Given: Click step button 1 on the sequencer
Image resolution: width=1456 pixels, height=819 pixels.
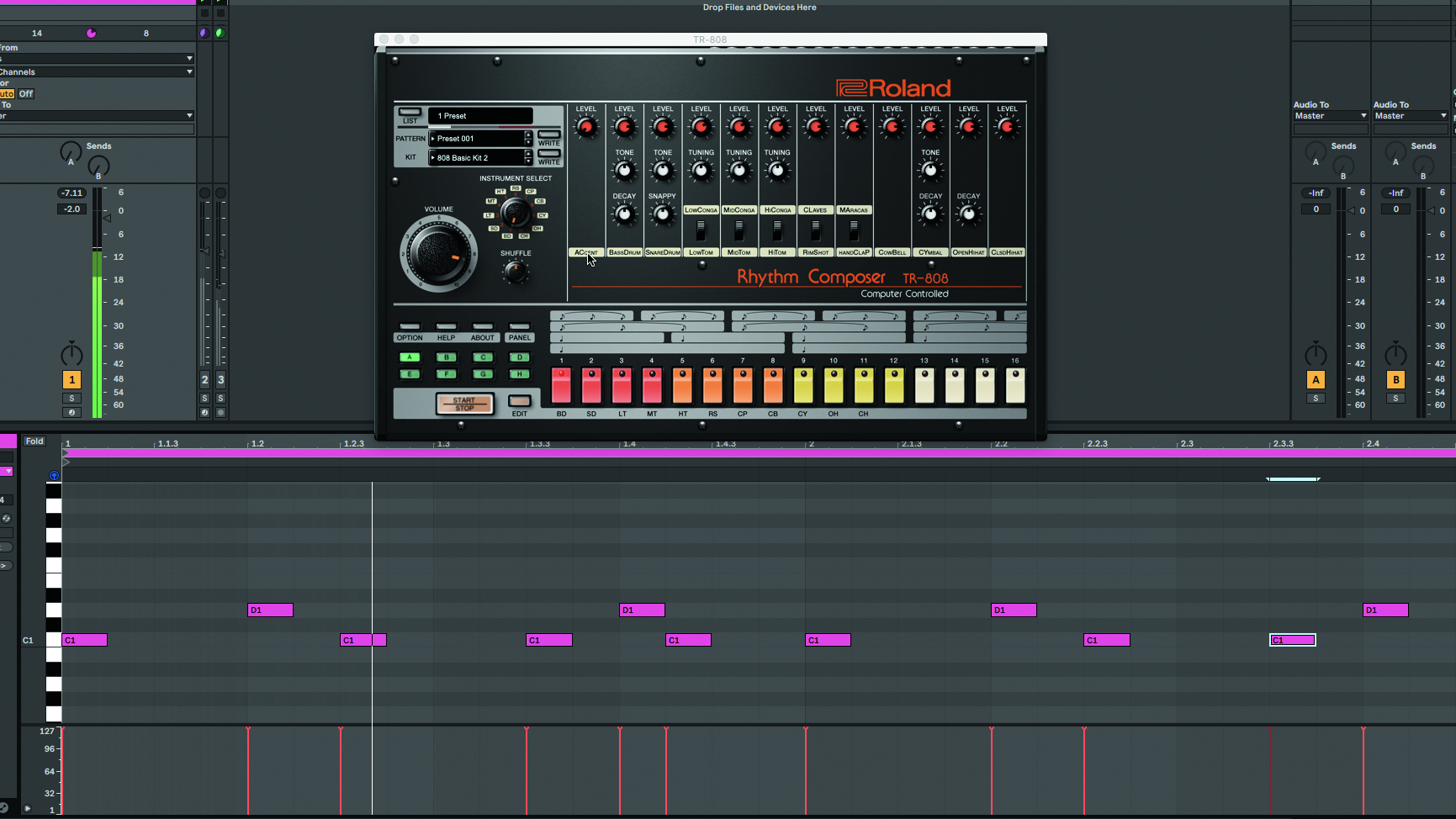Looking at the screenshot, I should 561,385.
